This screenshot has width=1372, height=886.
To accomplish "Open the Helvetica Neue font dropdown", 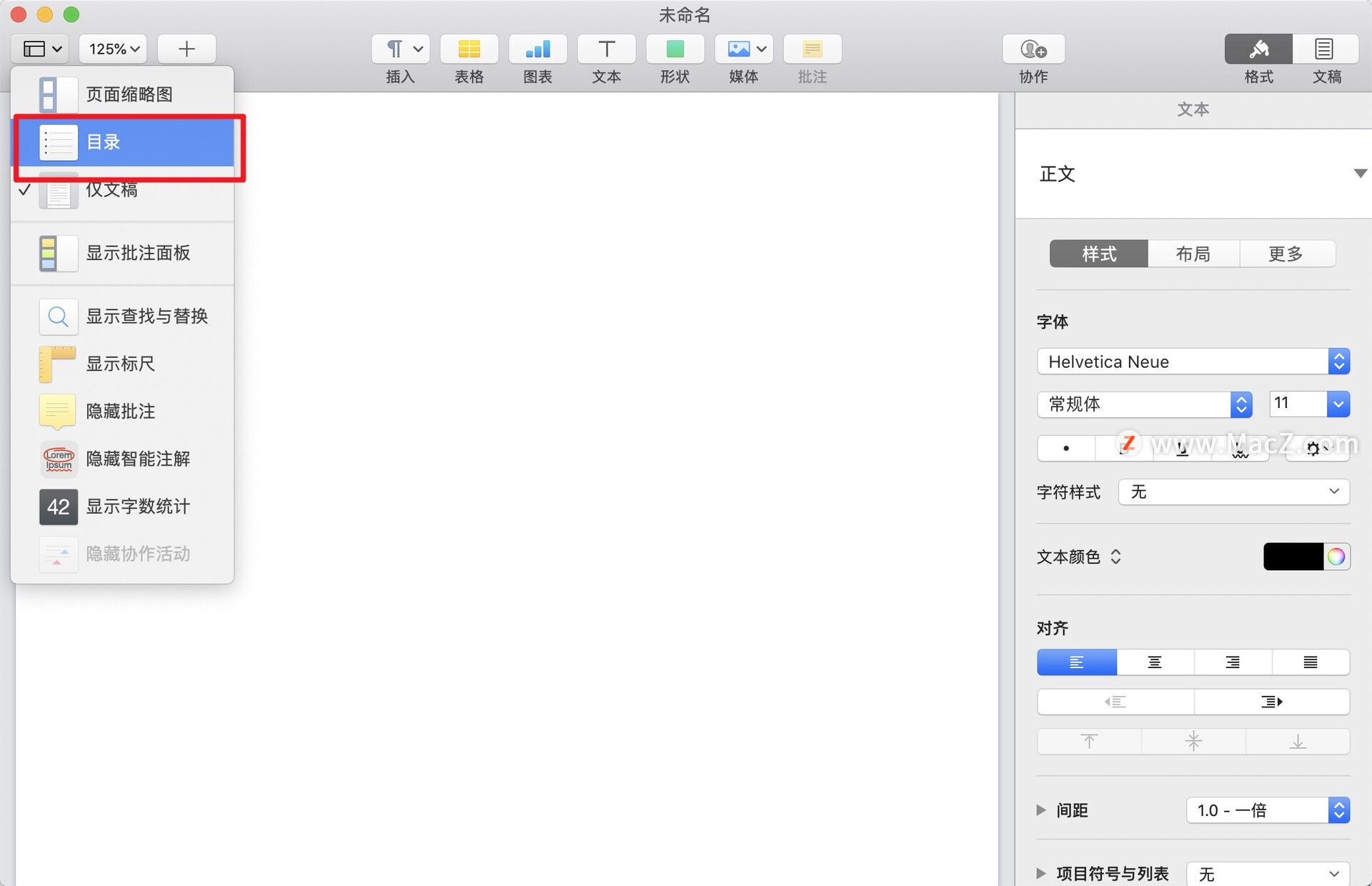I will [1193, 362].
